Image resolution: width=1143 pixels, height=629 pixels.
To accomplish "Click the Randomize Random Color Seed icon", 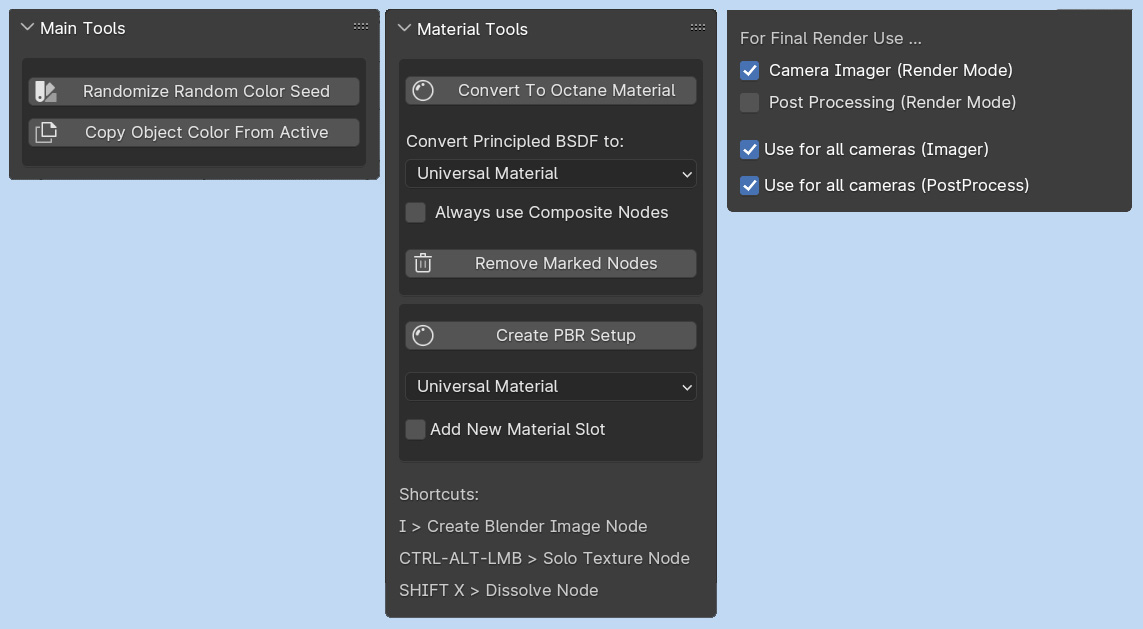I will 45,92.
